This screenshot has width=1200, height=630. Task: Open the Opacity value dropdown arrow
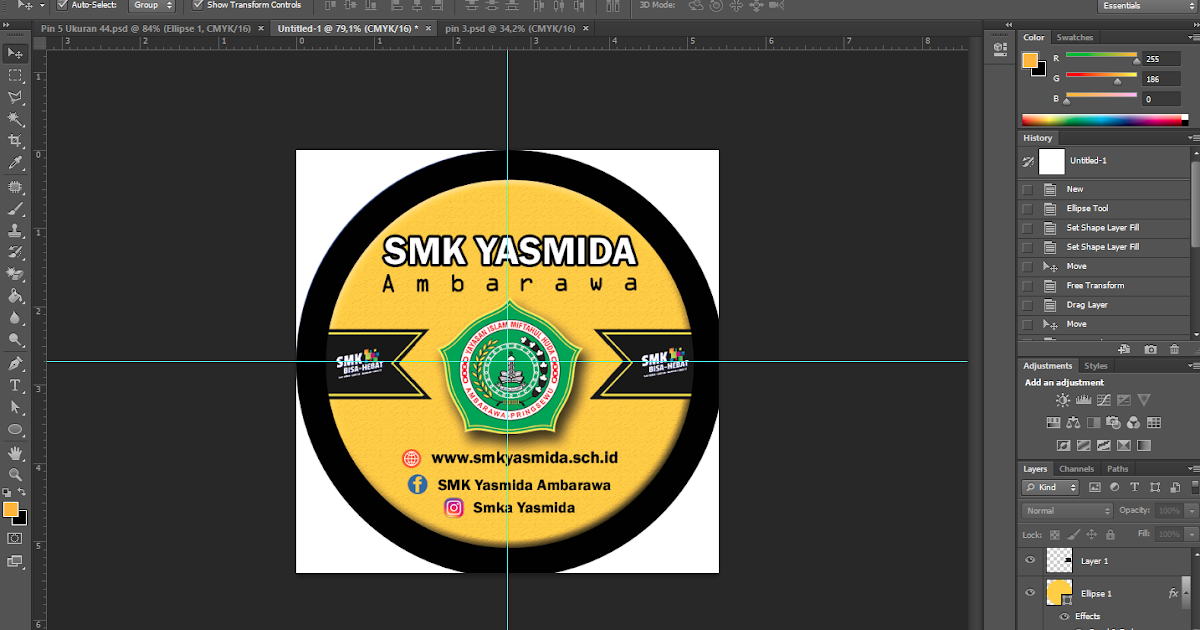(1190, 510)
